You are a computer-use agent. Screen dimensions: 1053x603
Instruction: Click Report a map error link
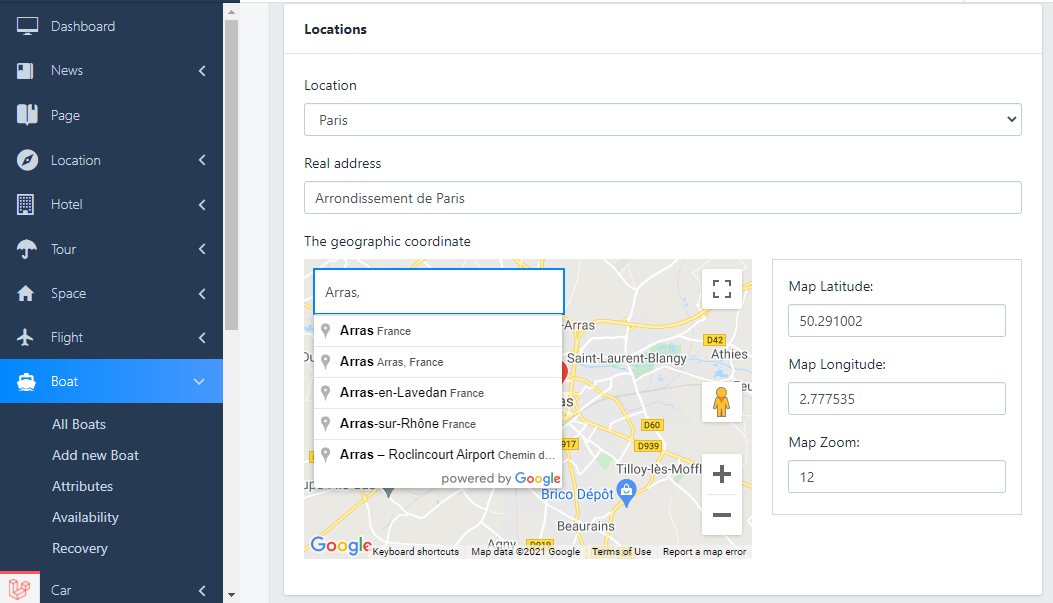pos(704,552)
